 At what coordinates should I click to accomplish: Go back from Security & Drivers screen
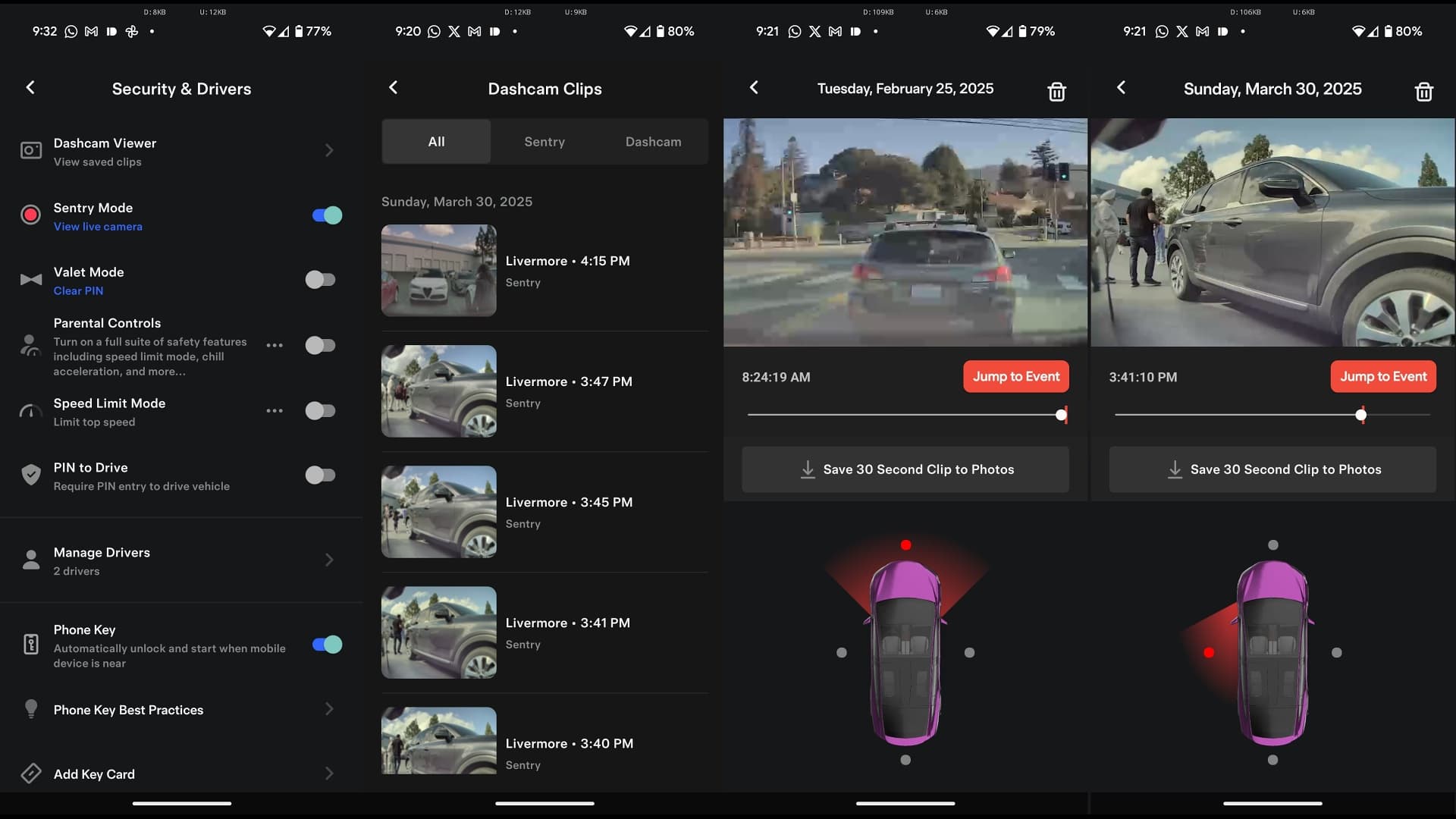30,88
